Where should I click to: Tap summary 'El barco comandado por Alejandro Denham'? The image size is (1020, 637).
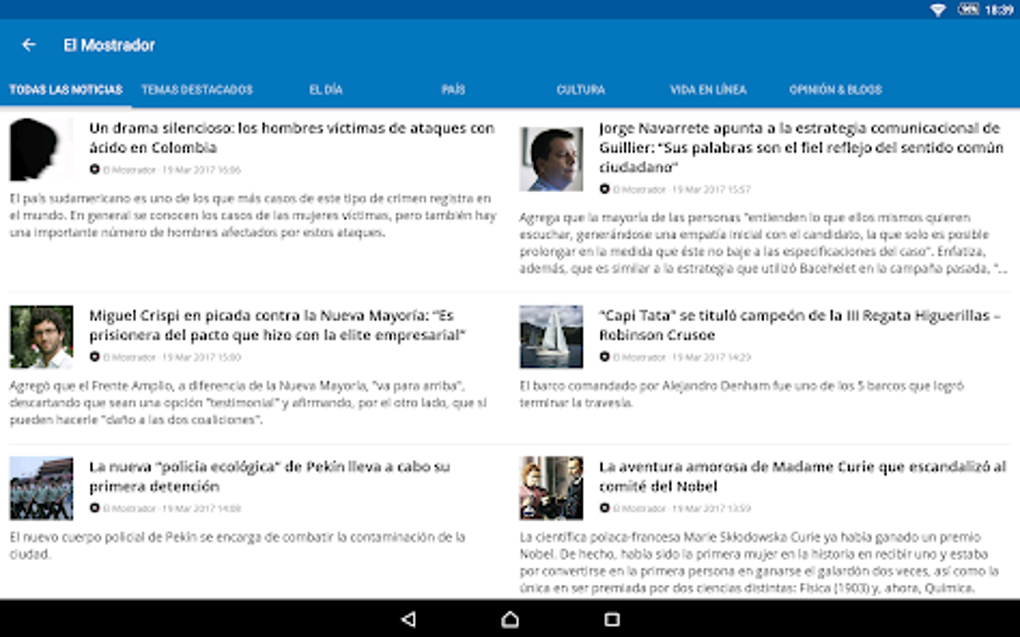742,394
